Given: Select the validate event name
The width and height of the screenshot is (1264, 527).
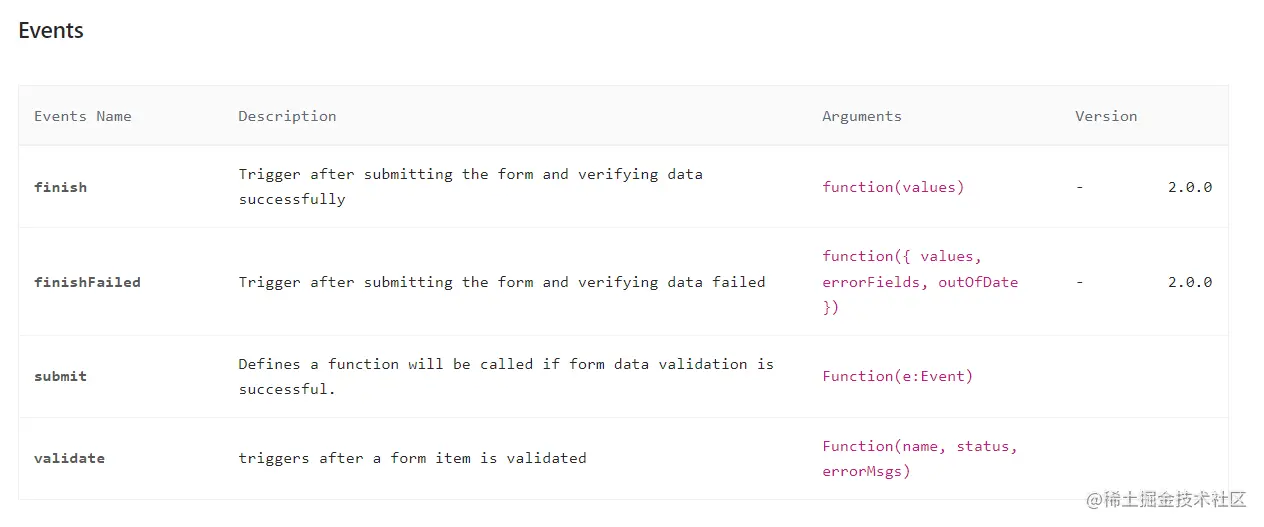Looking at the screenshot, I should [69, 458].
